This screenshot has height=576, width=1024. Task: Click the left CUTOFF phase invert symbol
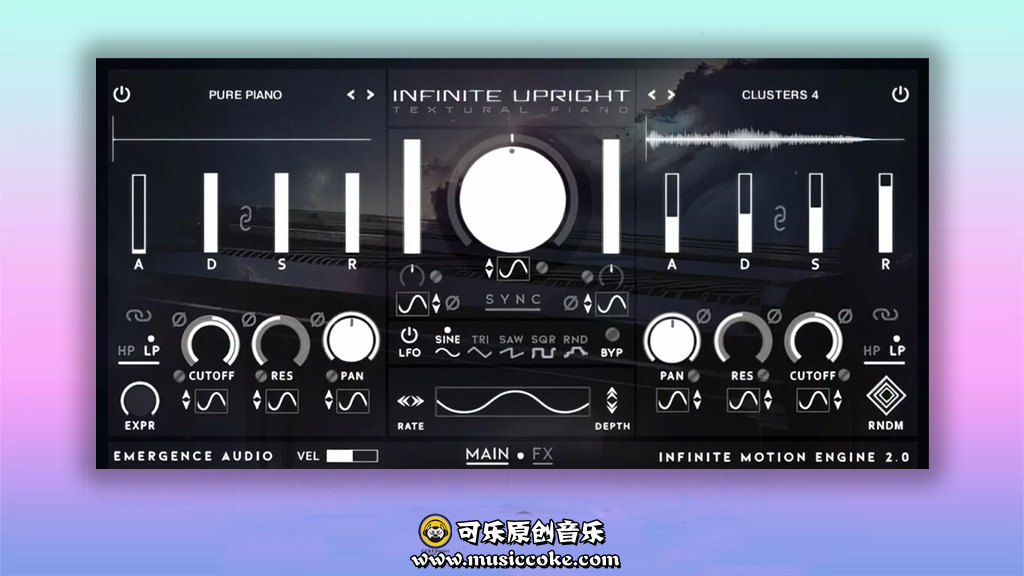(x=179, y=319)
